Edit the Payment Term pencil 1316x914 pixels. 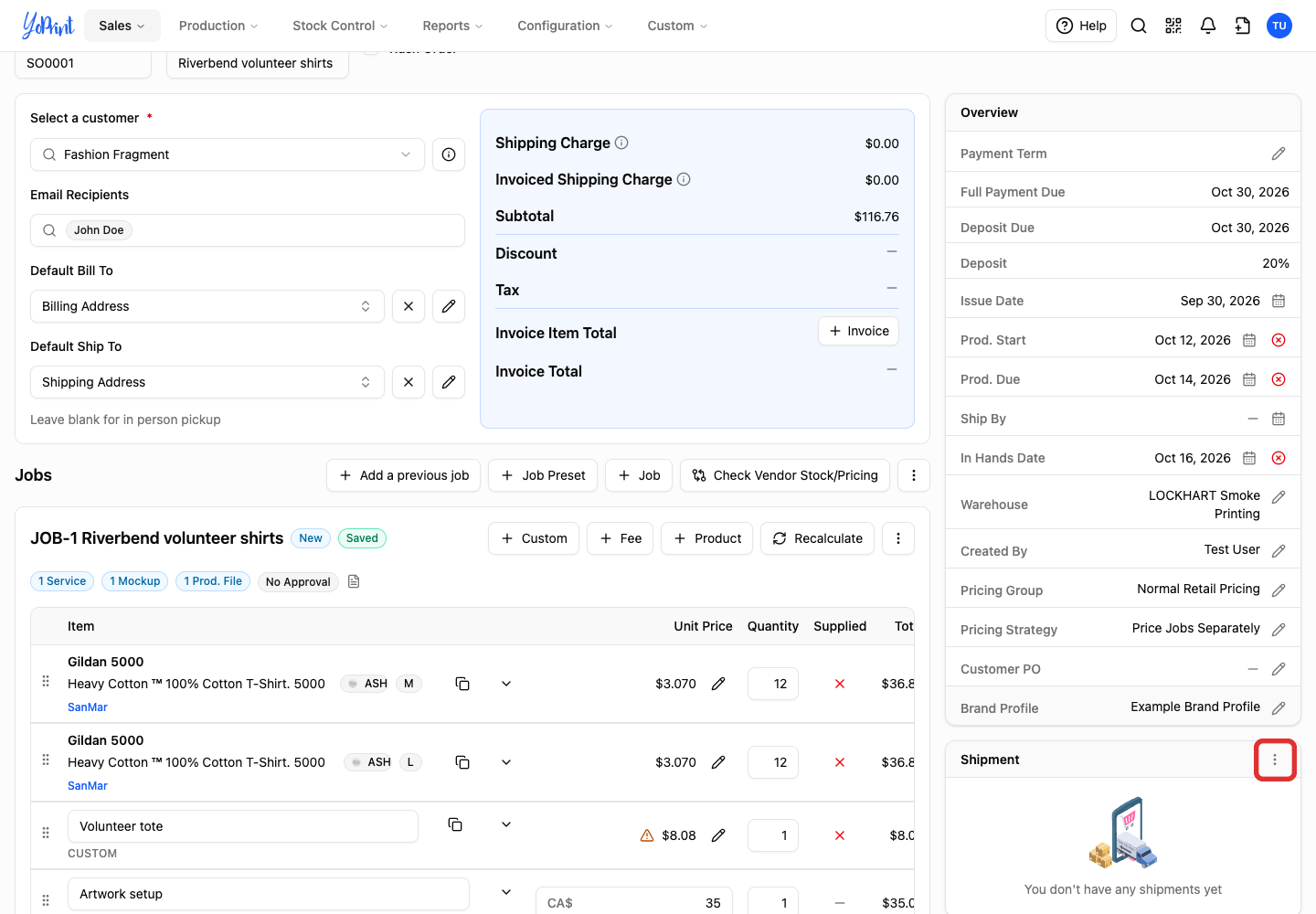click(1279, 154)
